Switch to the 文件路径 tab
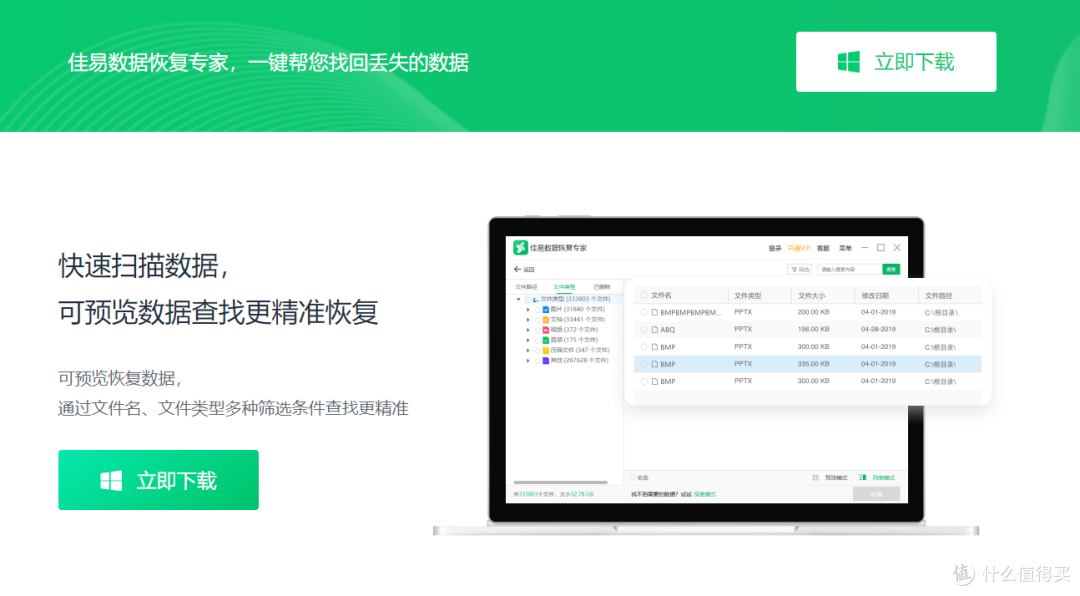Screen dimensions: 1080x596 (x=526, y=287)
